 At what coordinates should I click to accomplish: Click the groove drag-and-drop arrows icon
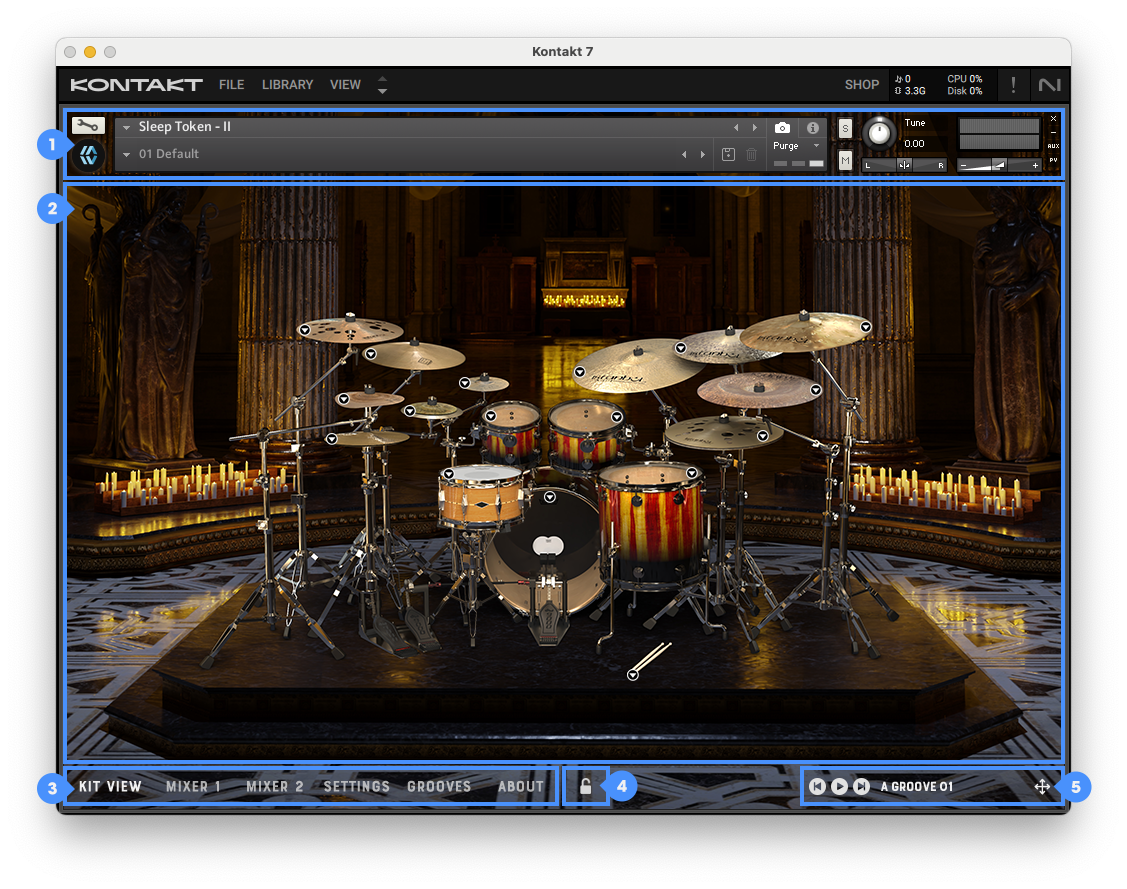tap(1042, 787)
